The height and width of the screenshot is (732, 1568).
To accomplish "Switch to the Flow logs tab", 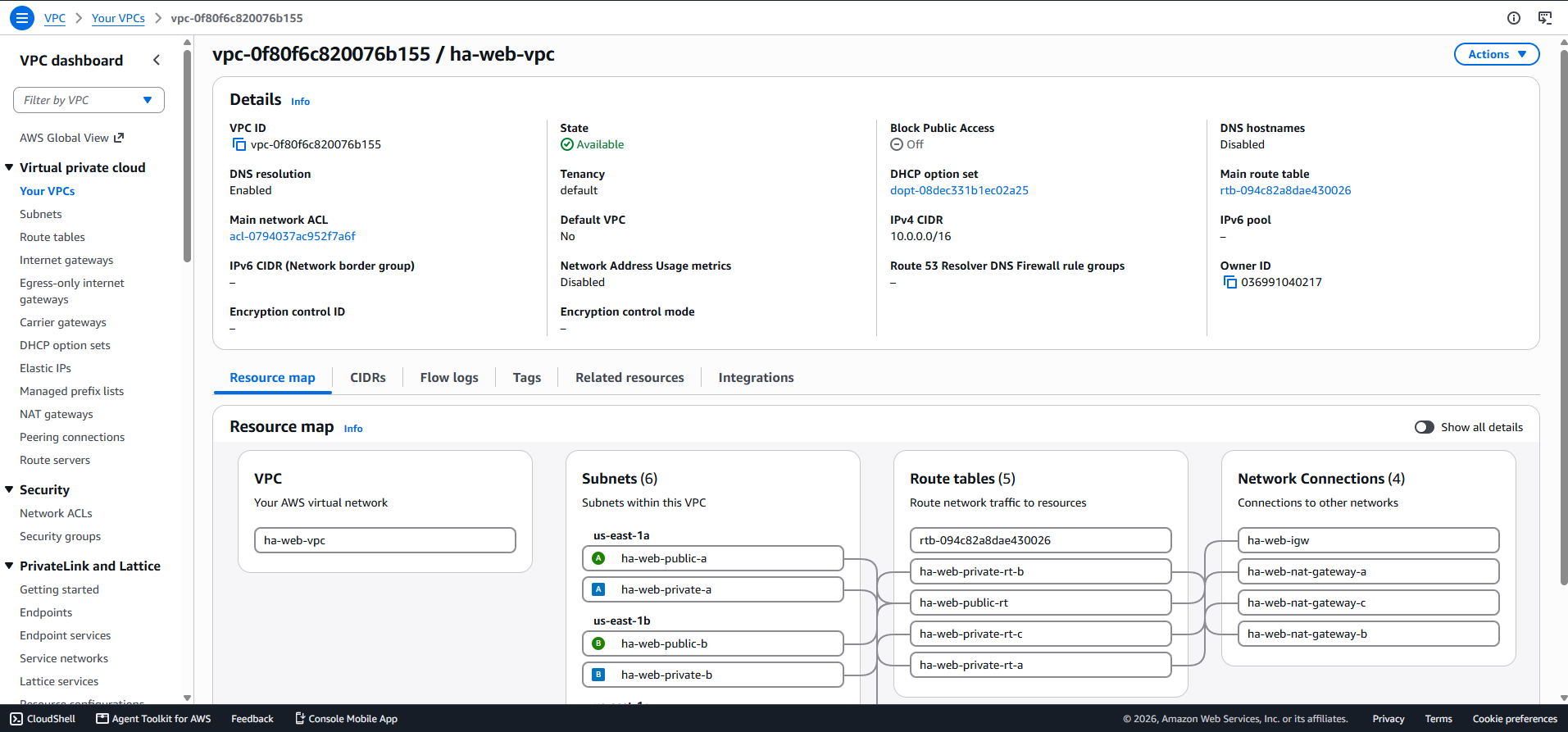I will click(449, 378).
